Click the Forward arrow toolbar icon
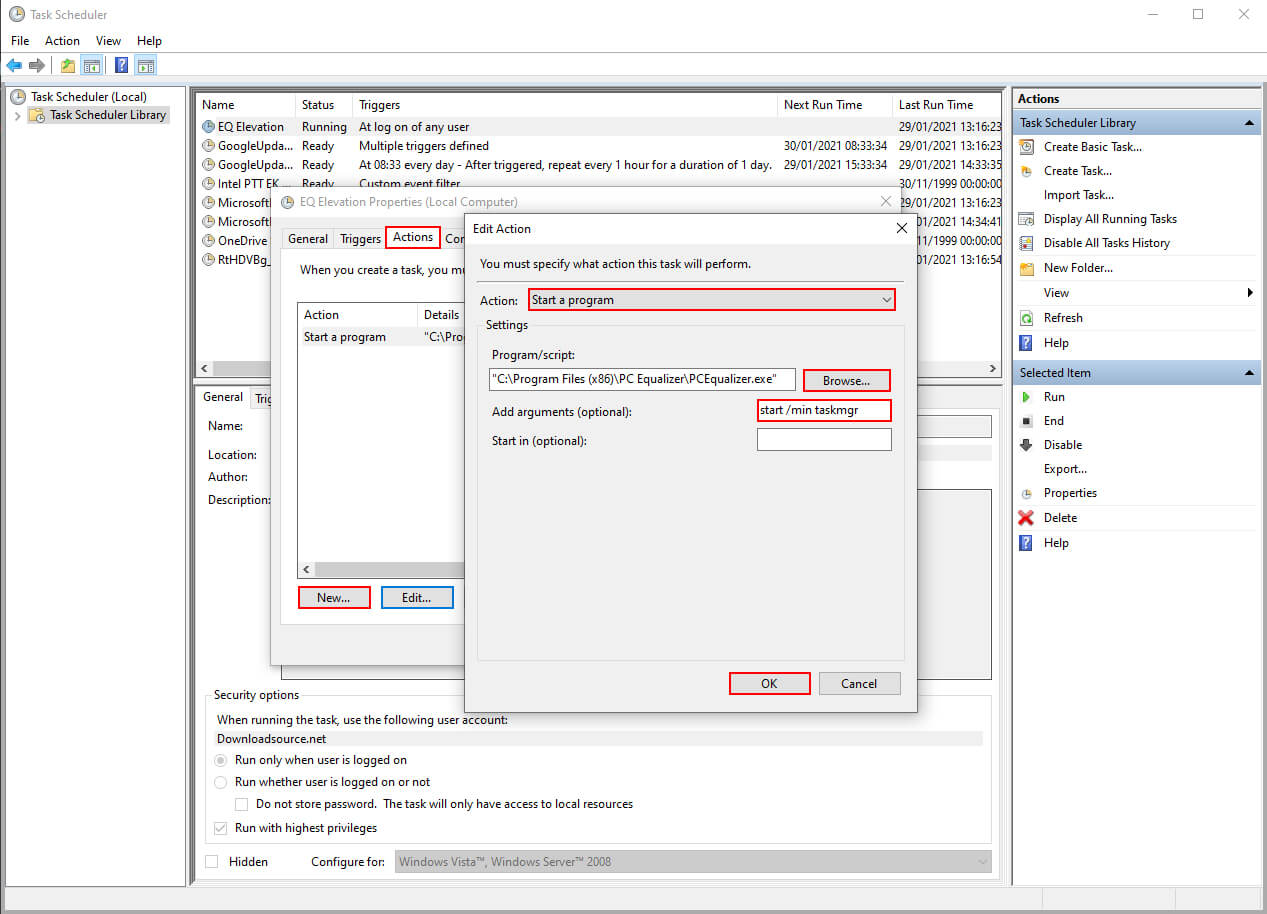This screenshot has height=914, width=1267. [37, 65]
